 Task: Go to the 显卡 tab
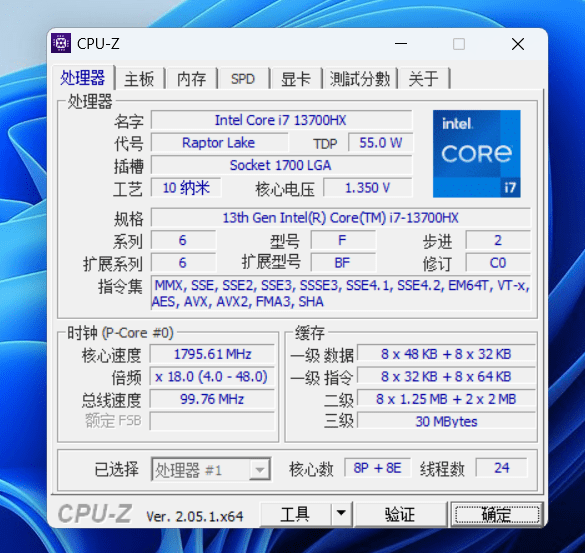click(296, 79)
